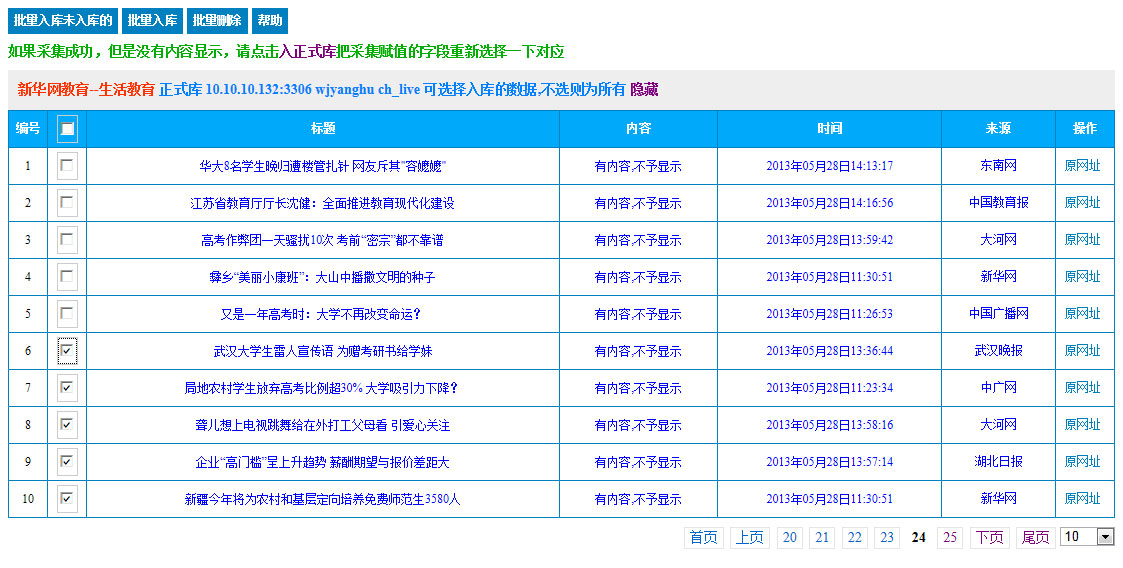Jump to page 20

pos(790,538)
